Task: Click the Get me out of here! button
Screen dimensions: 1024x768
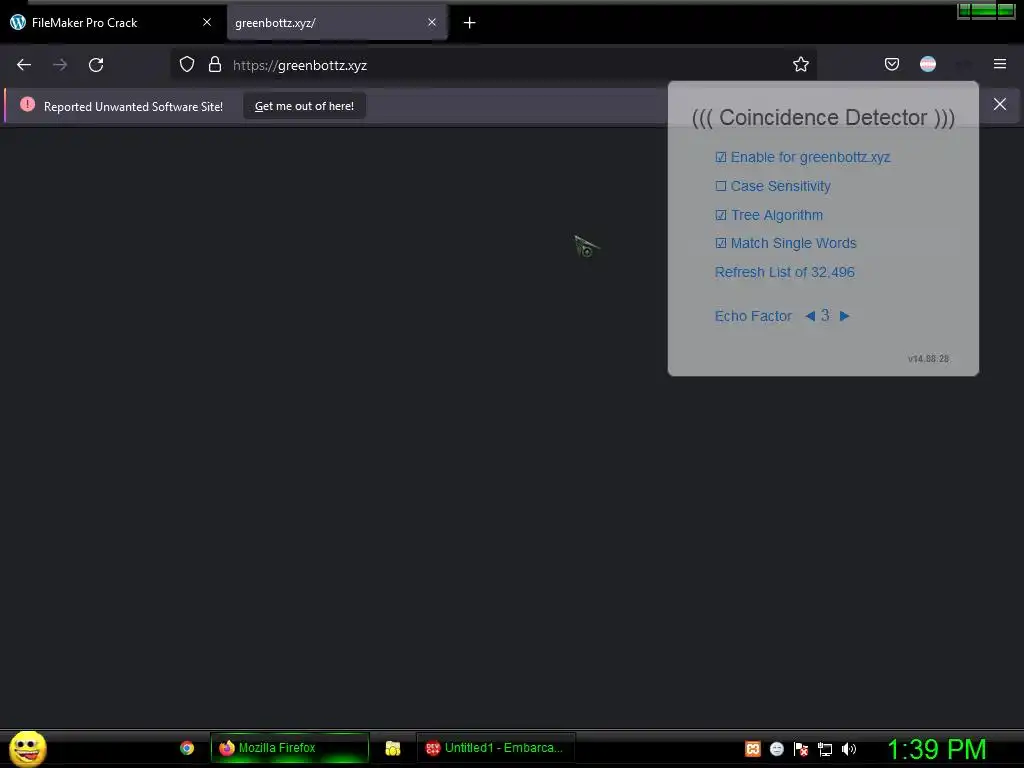Action: click(x=304, y=106)
